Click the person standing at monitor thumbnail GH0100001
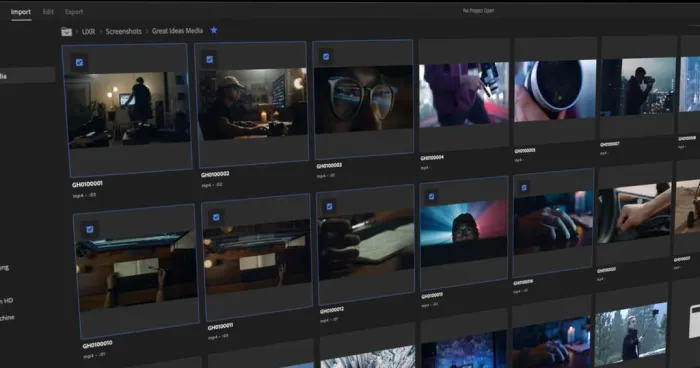 [x=127, y=110]
